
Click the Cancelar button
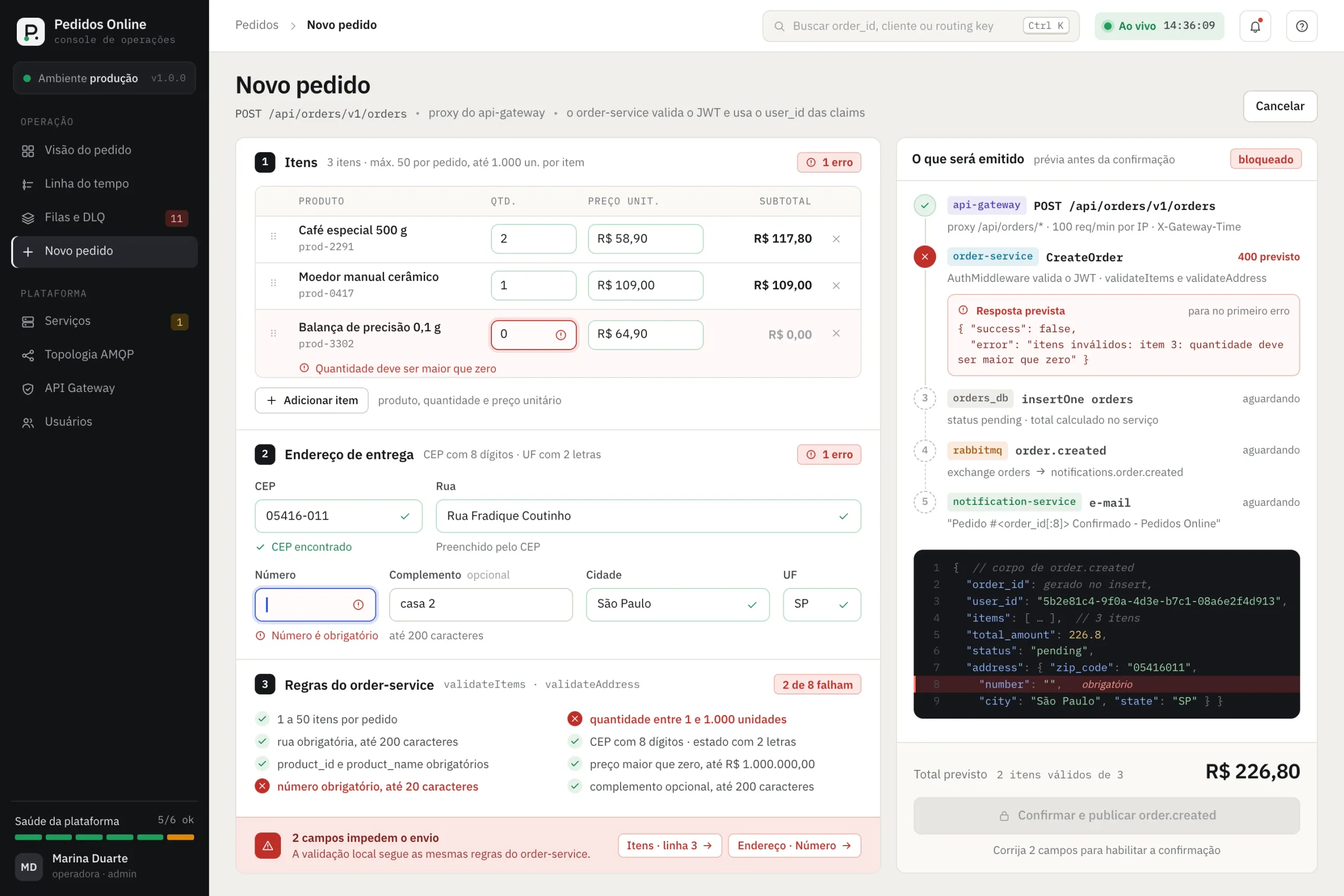tap(1280, 106)
